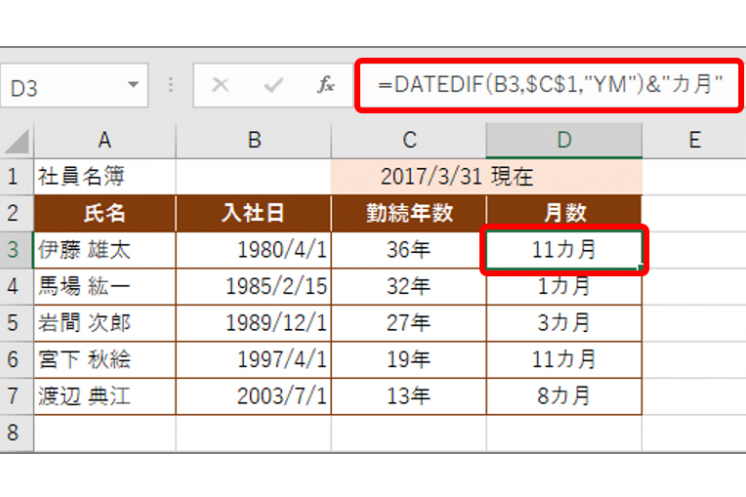Click the formula bar with DATEDIF formula
The width and height of the screenshot is (746, 497).
550,85
